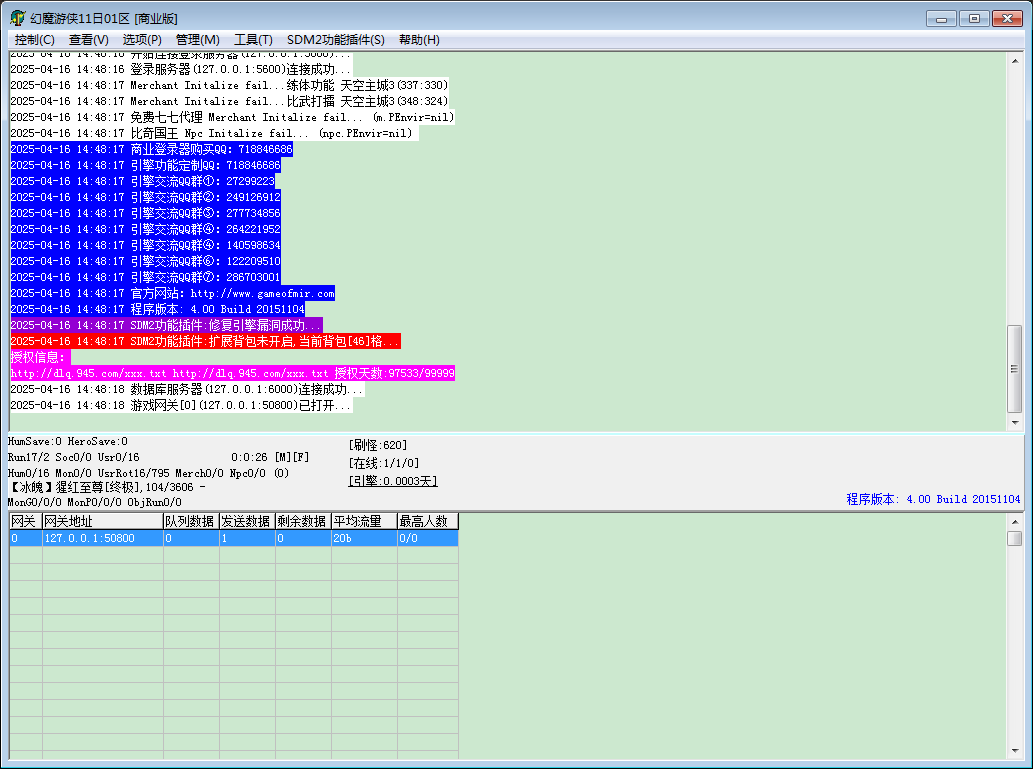Screen dimensions: 1033x769
Task: Click the 网关 column header
Action: tap(26, 521)
